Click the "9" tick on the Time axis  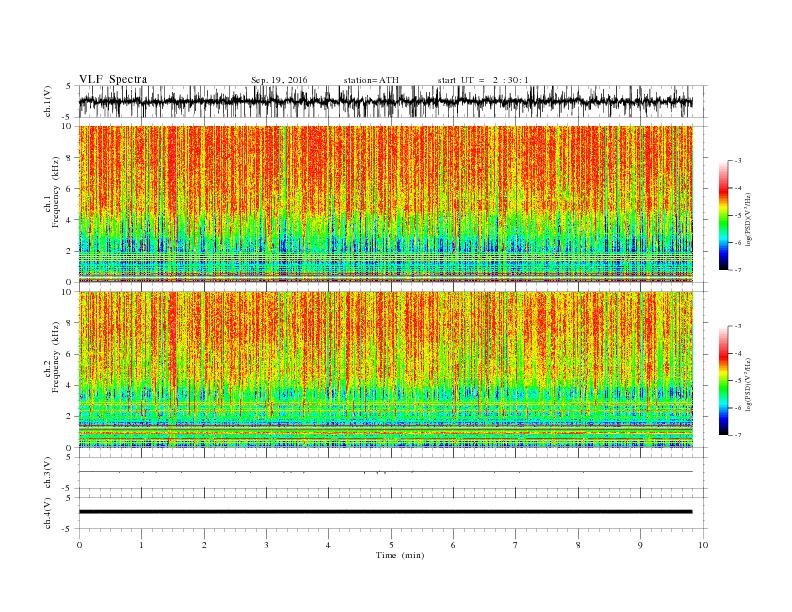[x=640, y=545]
